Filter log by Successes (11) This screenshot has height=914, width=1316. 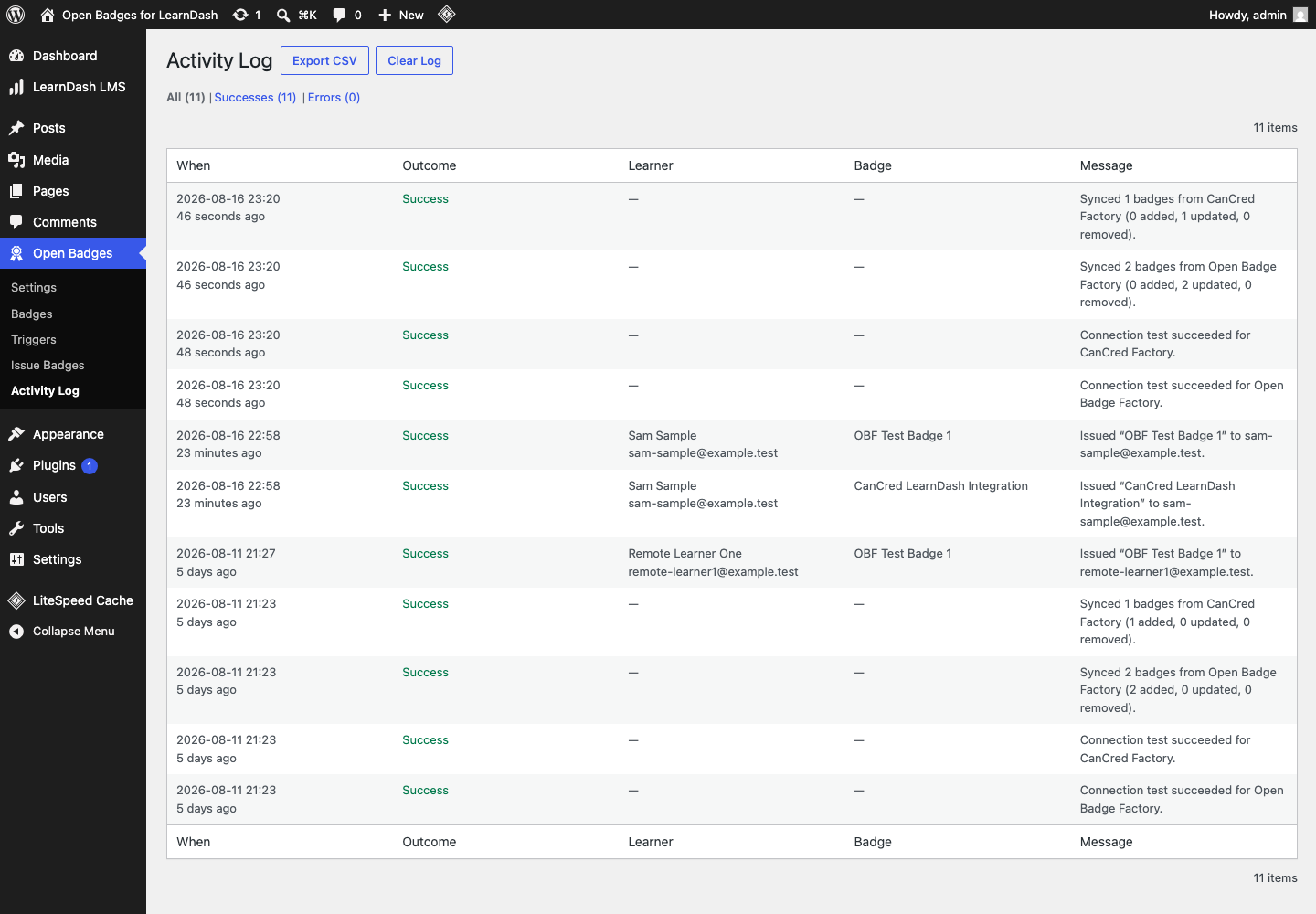[255, 97]
